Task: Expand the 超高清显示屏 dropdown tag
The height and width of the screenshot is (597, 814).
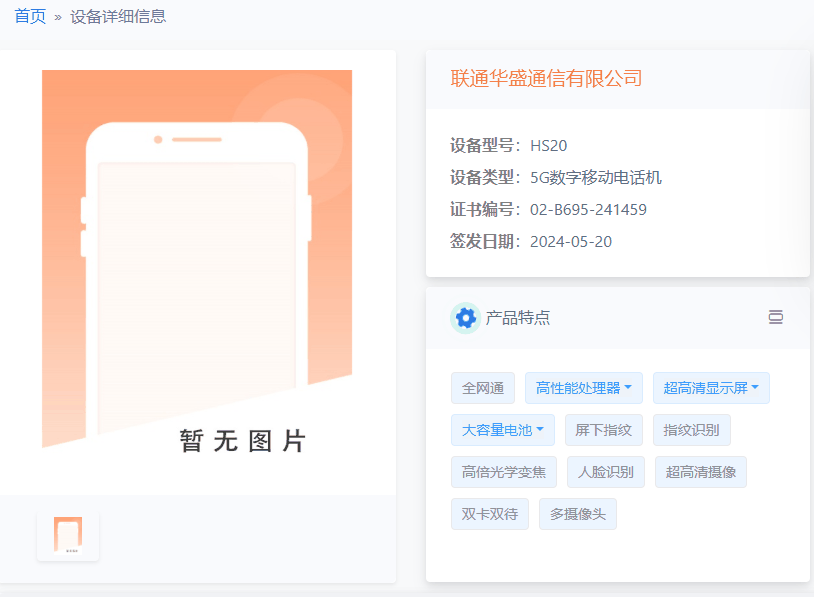Action: [x=711, y=388]
